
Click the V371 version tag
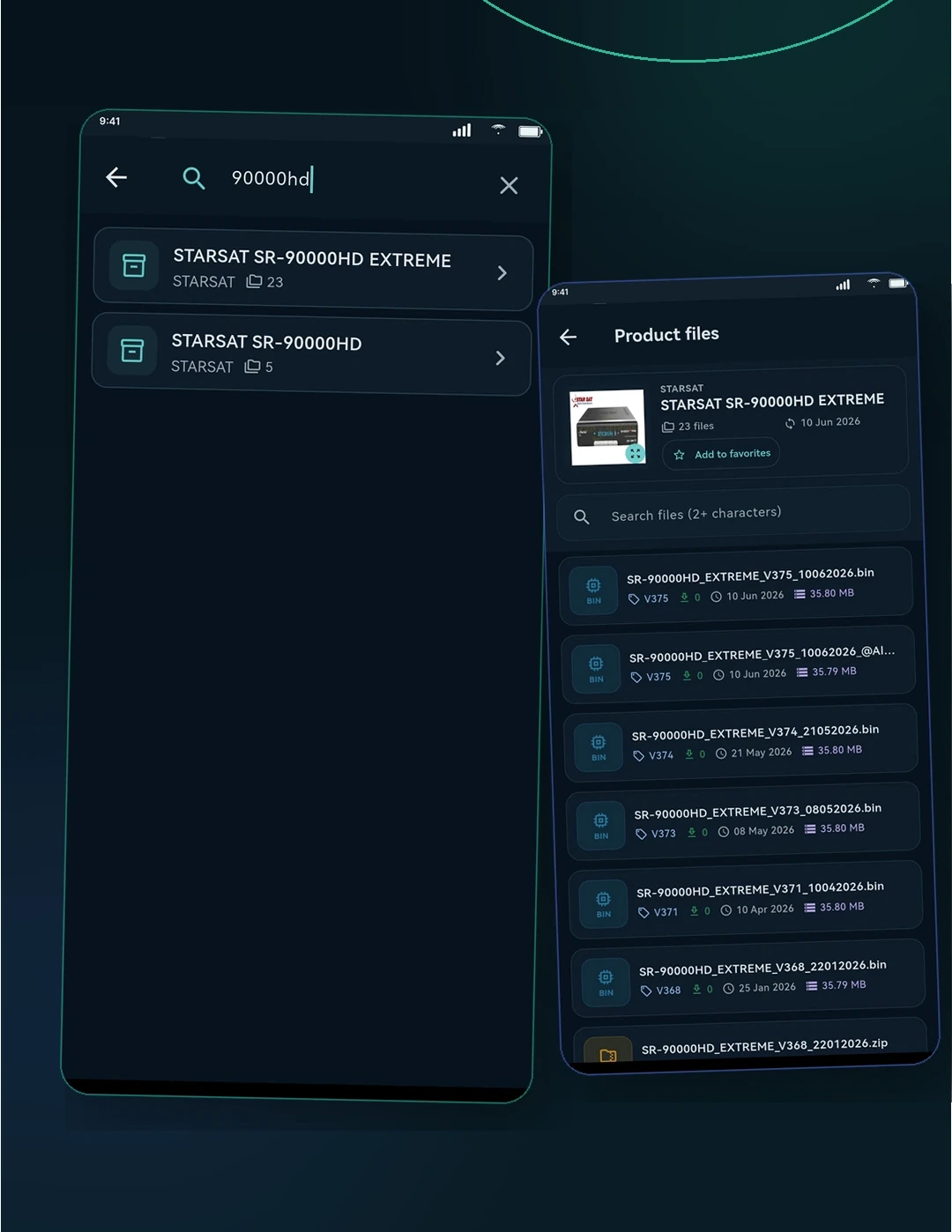point(658,912)
